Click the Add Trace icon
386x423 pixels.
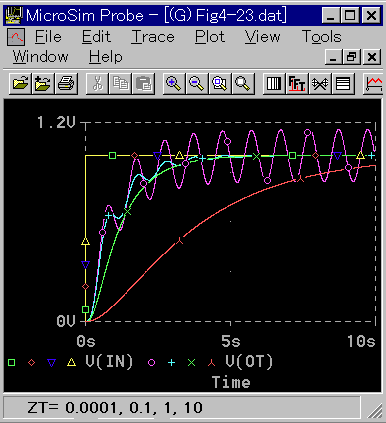coord(373,83)
